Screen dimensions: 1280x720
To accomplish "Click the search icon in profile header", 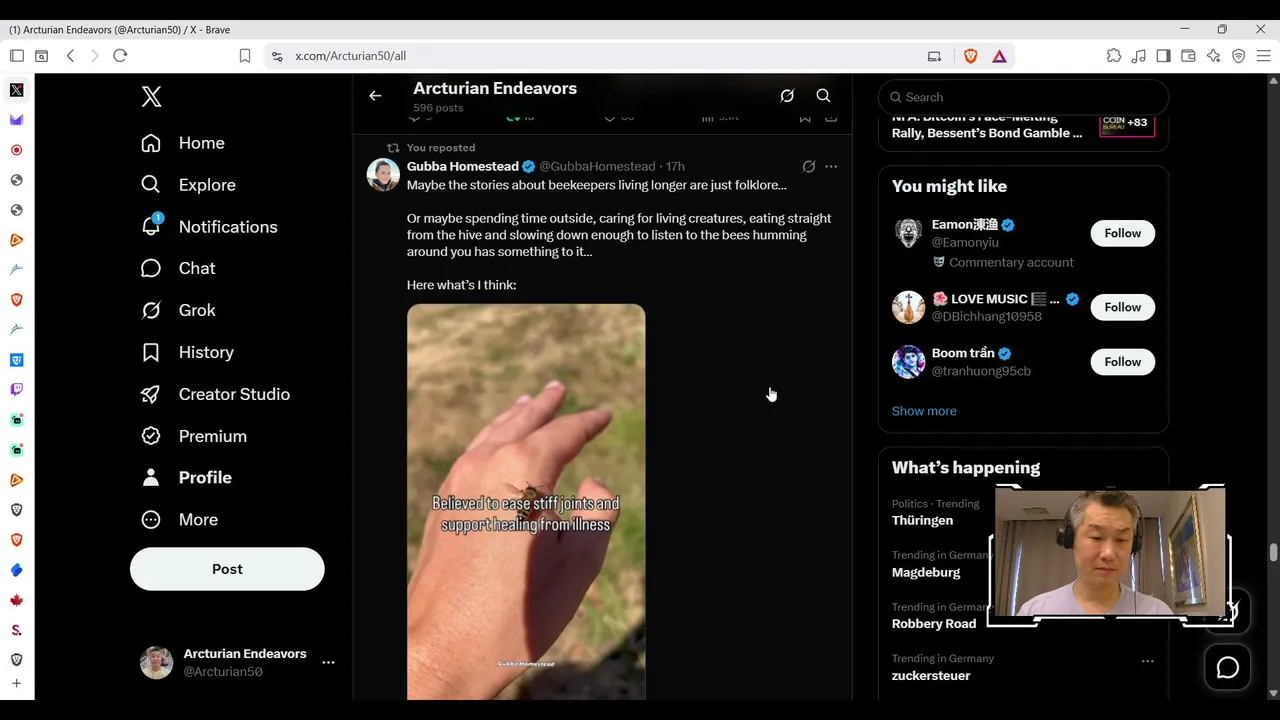I will click(x=823, y=96).
